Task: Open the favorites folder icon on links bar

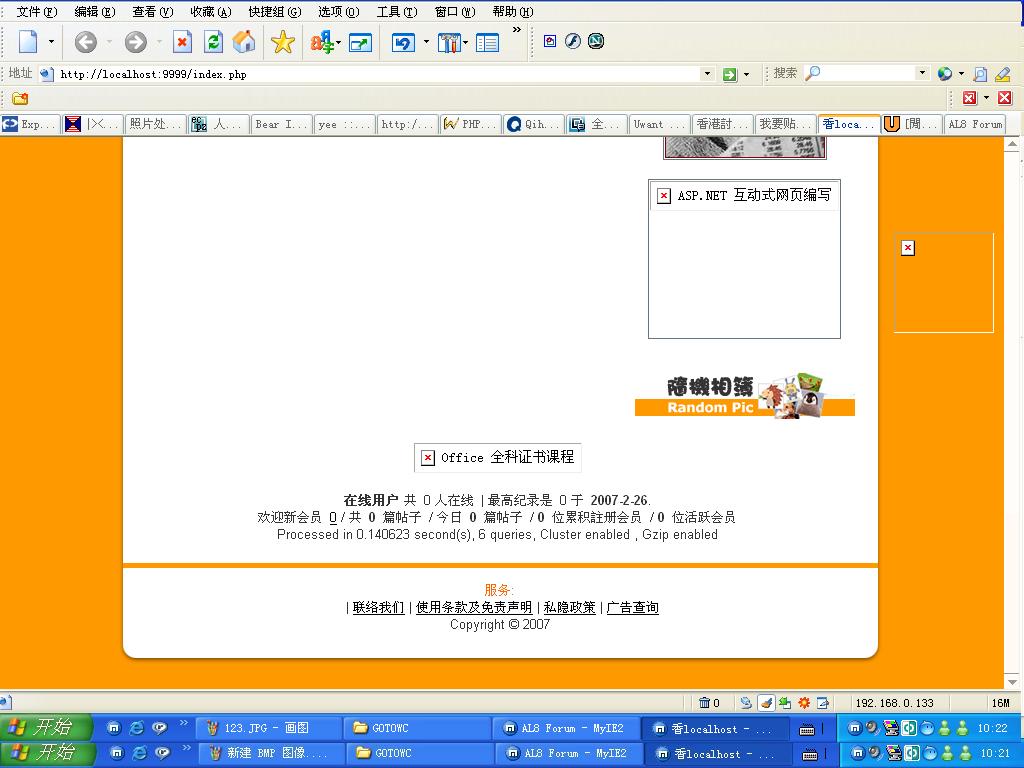Action: click(20, 99)
